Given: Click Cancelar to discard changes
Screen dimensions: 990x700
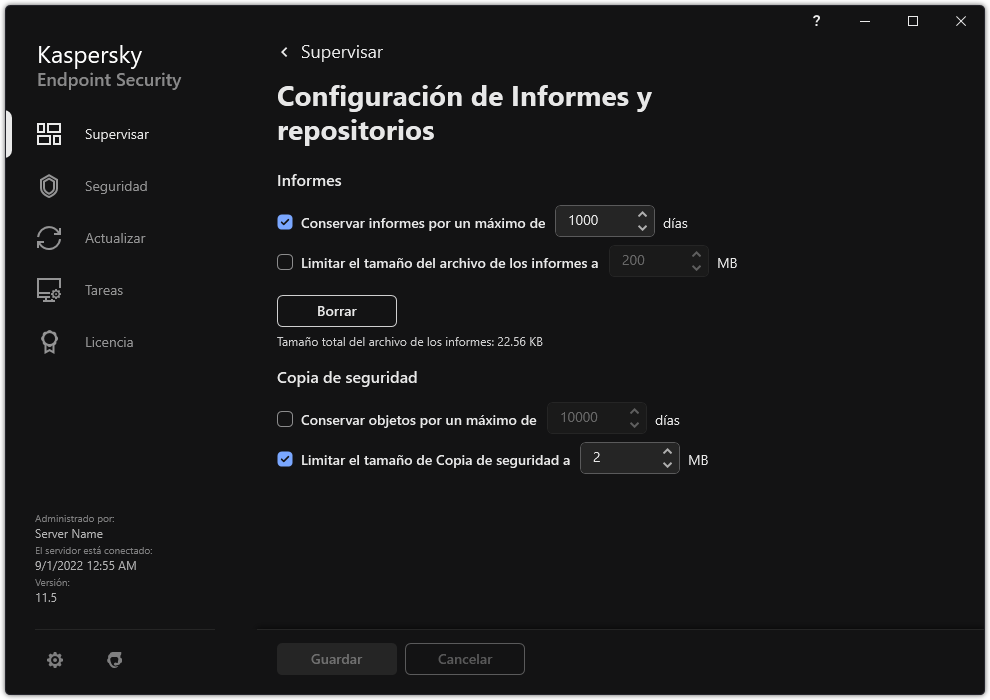Looking at the screenshot, I should [x=464, y=659].
